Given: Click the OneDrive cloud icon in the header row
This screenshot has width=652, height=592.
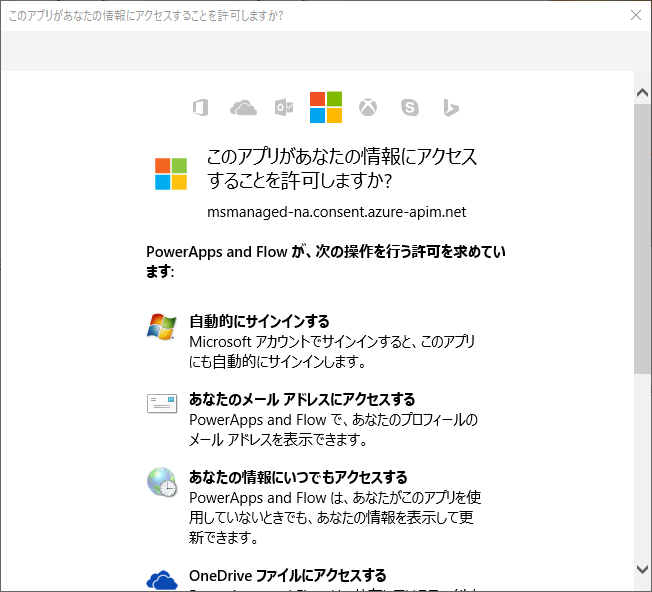Looking at the screenshot, I should [x=243, y=108].
